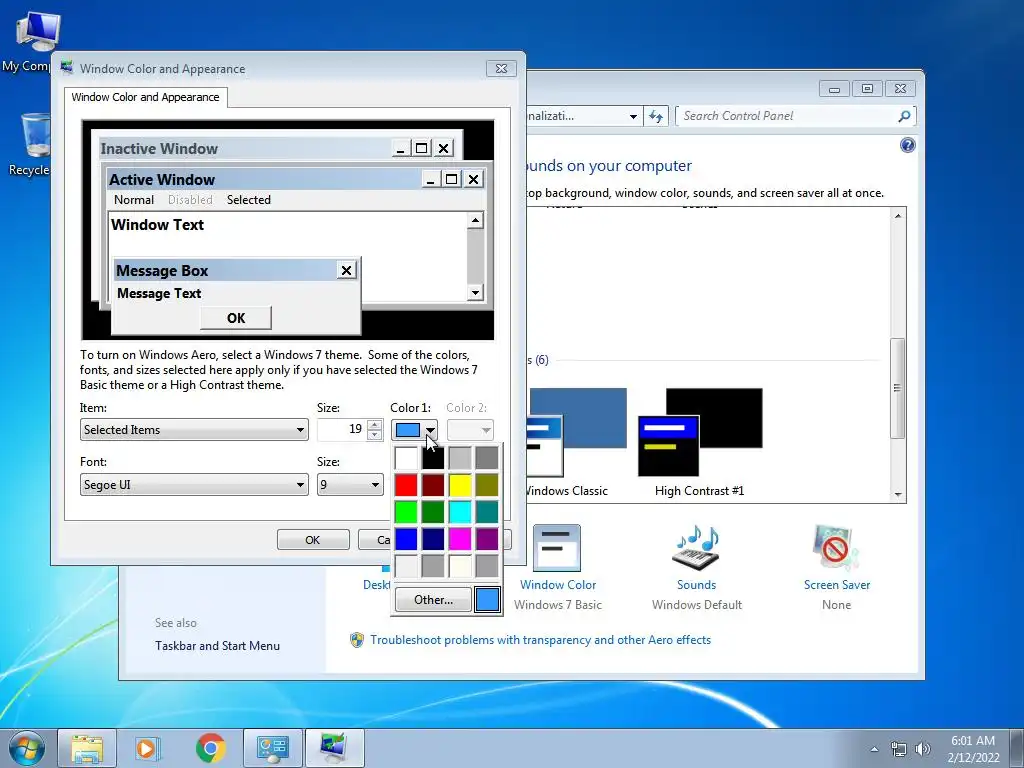Show hidden tray icons arrow

point(874,749)
